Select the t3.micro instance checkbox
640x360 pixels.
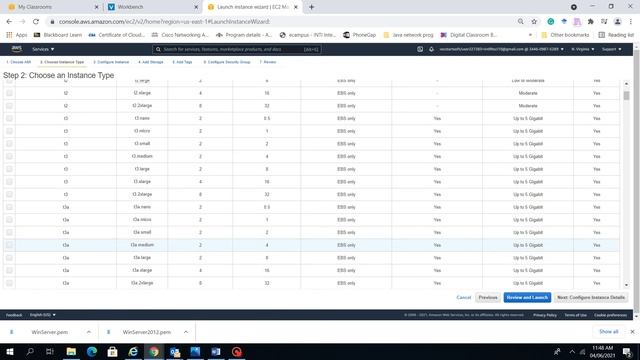[9, 131]
